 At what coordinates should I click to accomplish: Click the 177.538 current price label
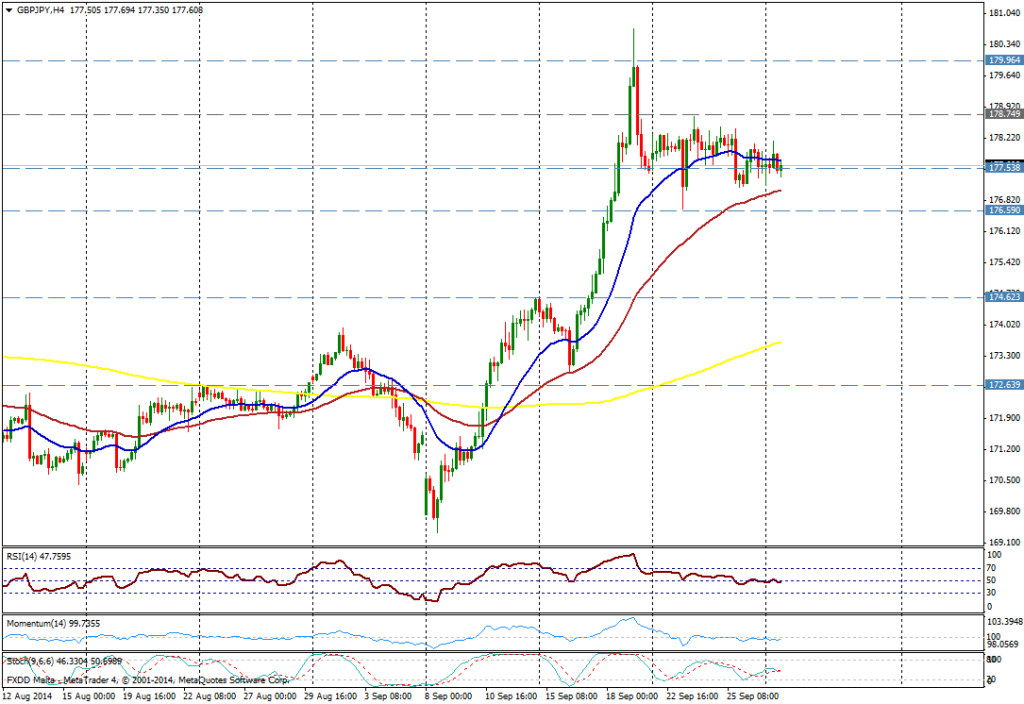tap(1004, 168)
